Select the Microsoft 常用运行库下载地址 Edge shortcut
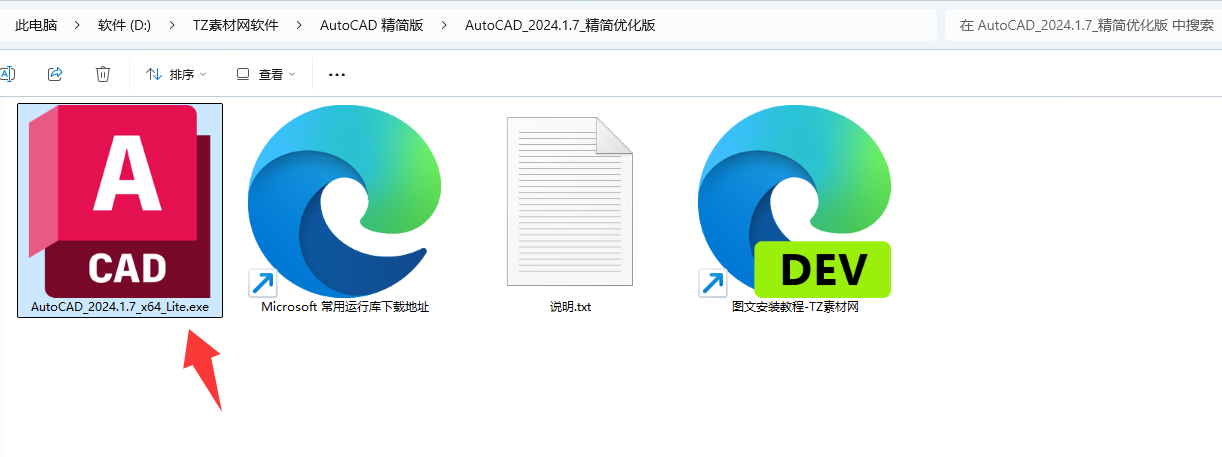 tap(344, 200)
